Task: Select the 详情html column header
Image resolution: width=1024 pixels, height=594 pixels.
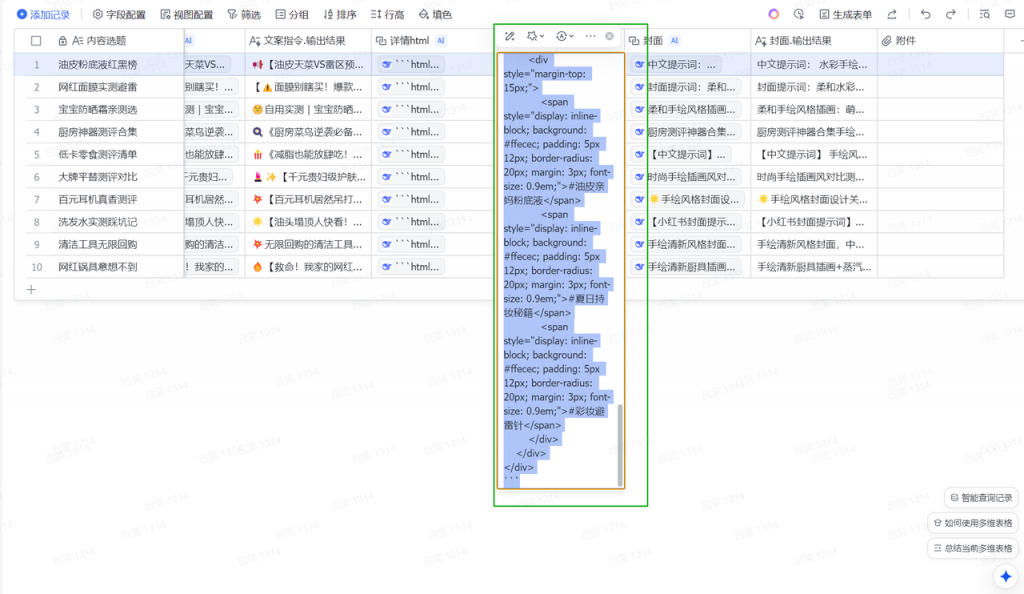Action: (x=432, y=40)
